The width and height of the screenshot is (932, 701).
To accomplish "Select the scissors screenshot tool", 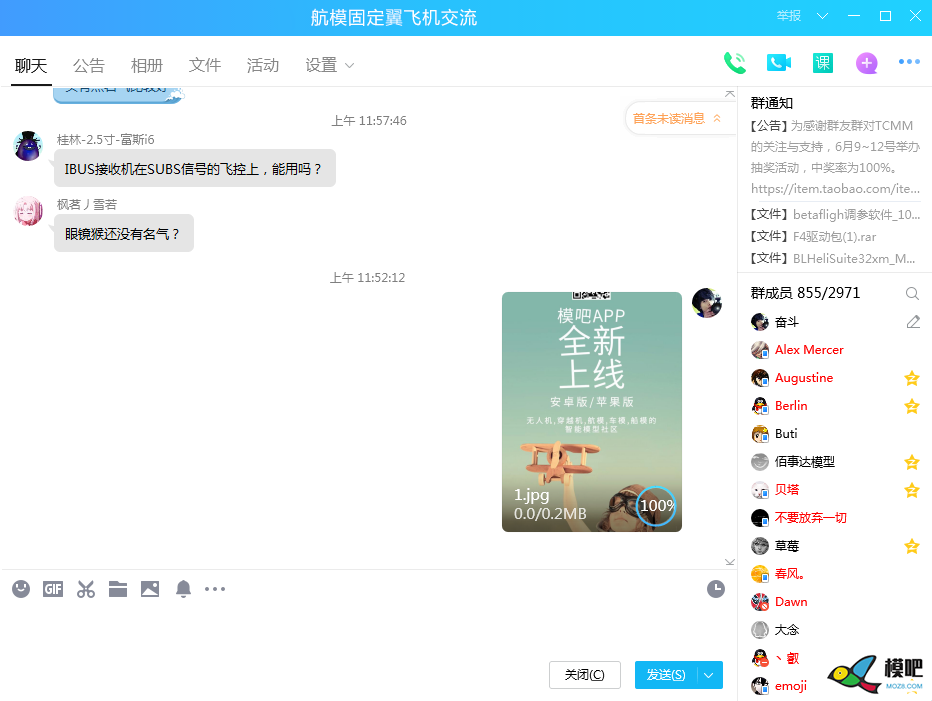I will tap(86, 589).
